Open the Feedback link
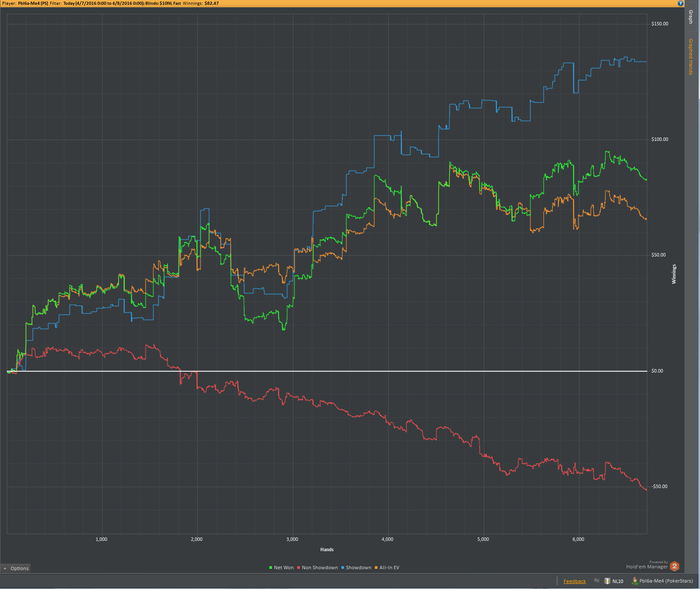 point(575,581)
